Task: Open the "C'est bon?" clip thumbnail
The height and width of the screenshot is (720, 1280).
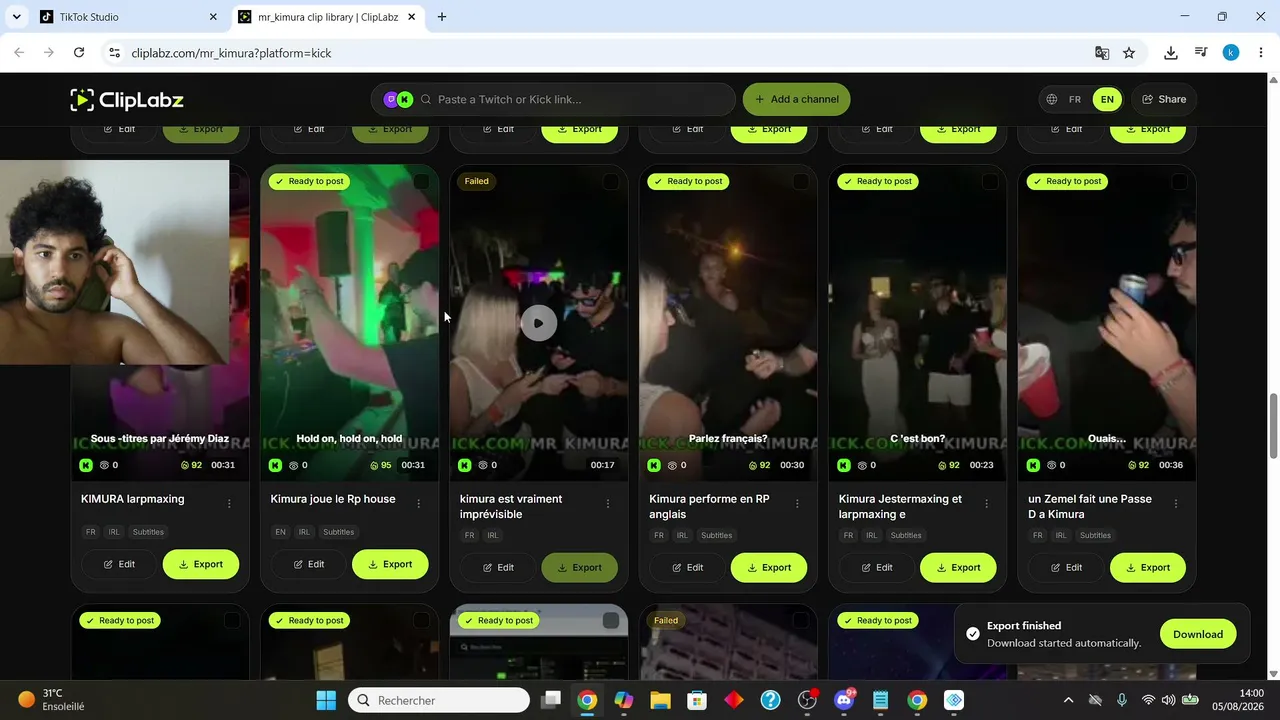Action: 917,322
